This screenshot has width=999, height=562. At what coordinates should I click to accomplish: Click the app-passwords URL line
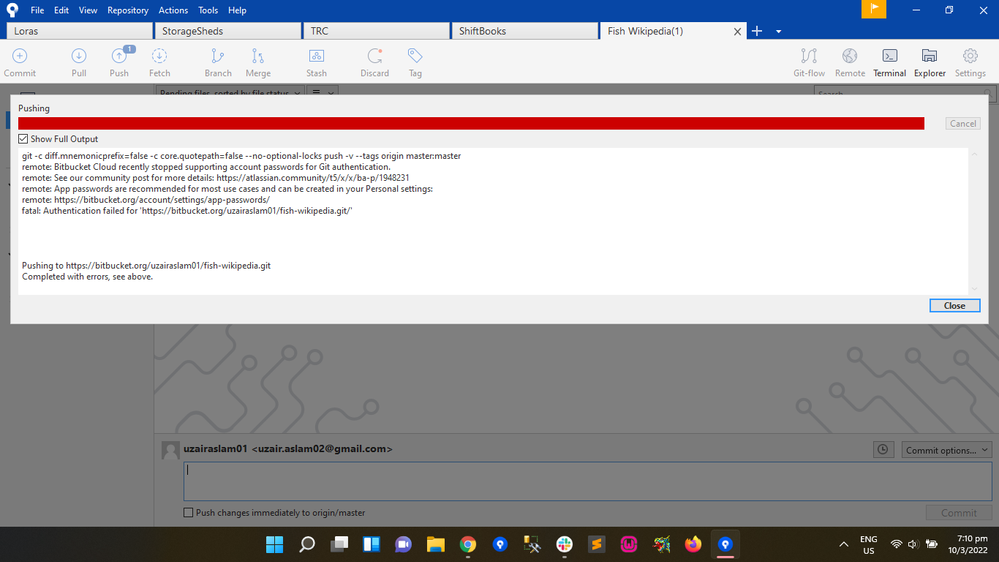point(146,200)
